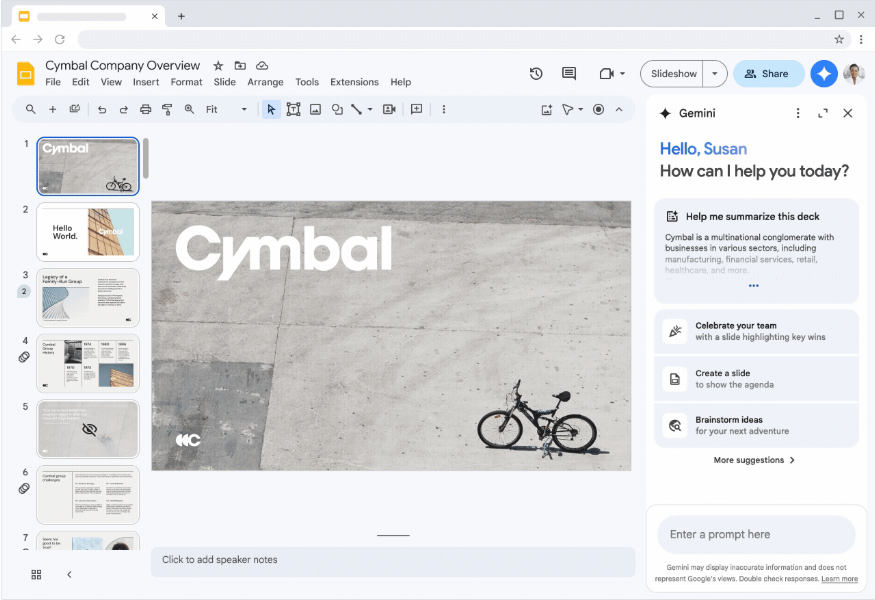Select the Insert line tool
The image size is (875, 600).
(x=358, y=109)
